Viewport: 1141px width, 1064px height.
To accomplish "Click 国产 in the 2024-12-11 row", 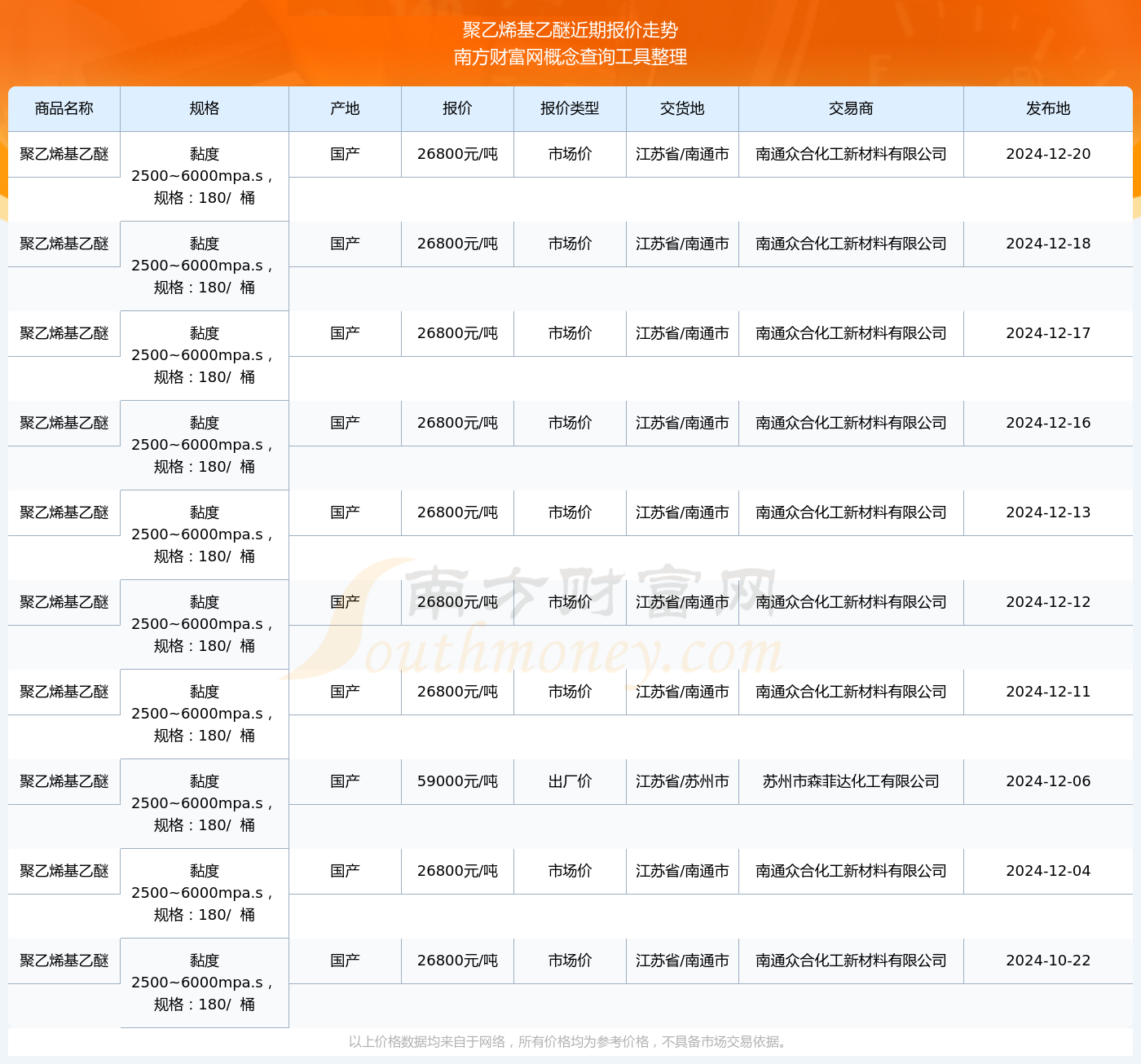I will point(345,692).
